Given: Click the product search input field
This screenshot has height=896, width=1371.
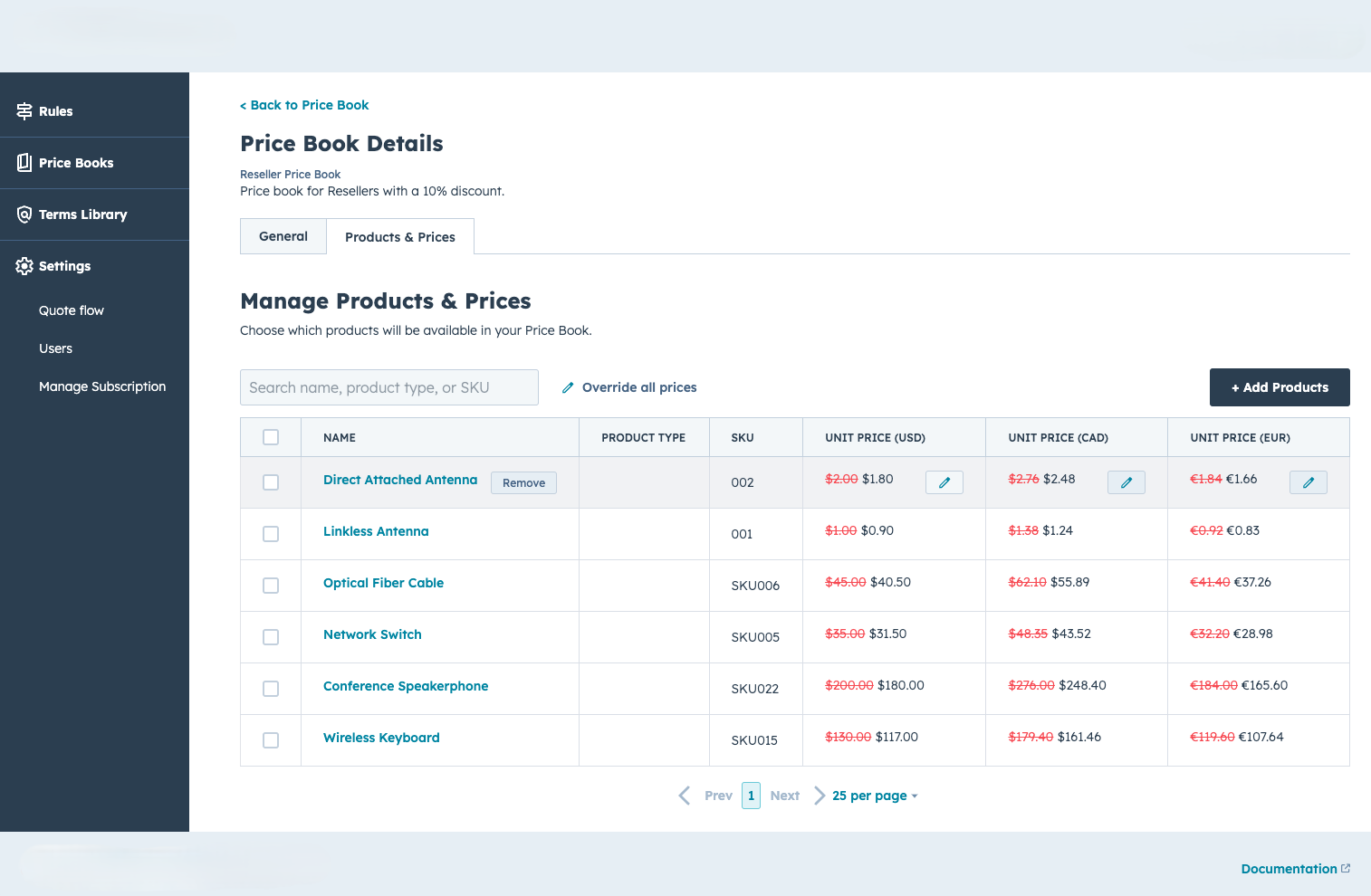Looking at the screenshot, I should tap(389, 386).
